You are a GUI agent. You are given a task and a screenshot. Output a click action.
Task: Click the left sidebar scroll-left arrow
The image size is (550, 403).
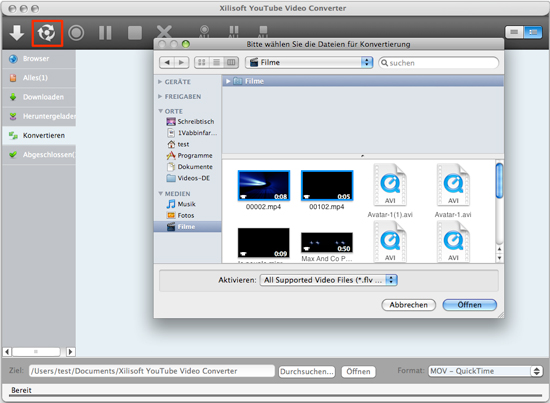click(7, 351)
